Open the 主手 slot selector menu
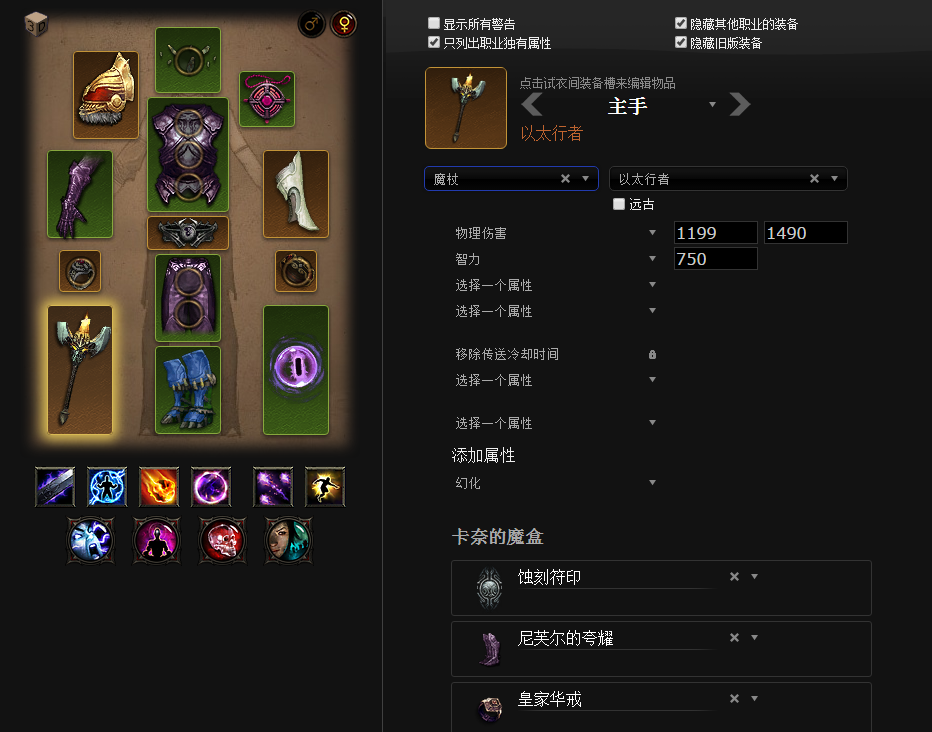The image size is (932, 732). [713, 105]
